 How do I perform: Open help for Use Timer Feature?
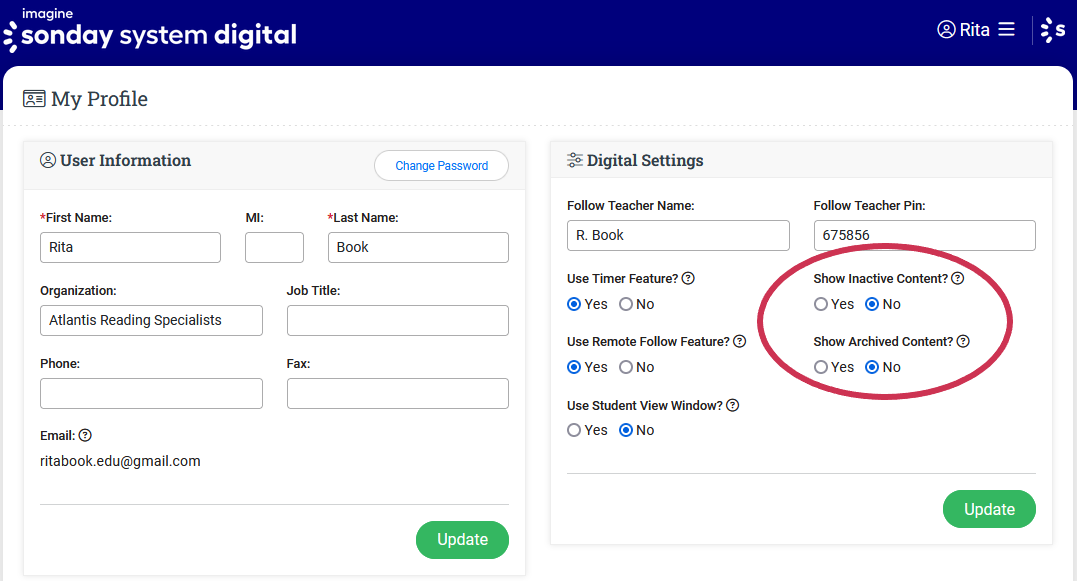tap(688, 279)
